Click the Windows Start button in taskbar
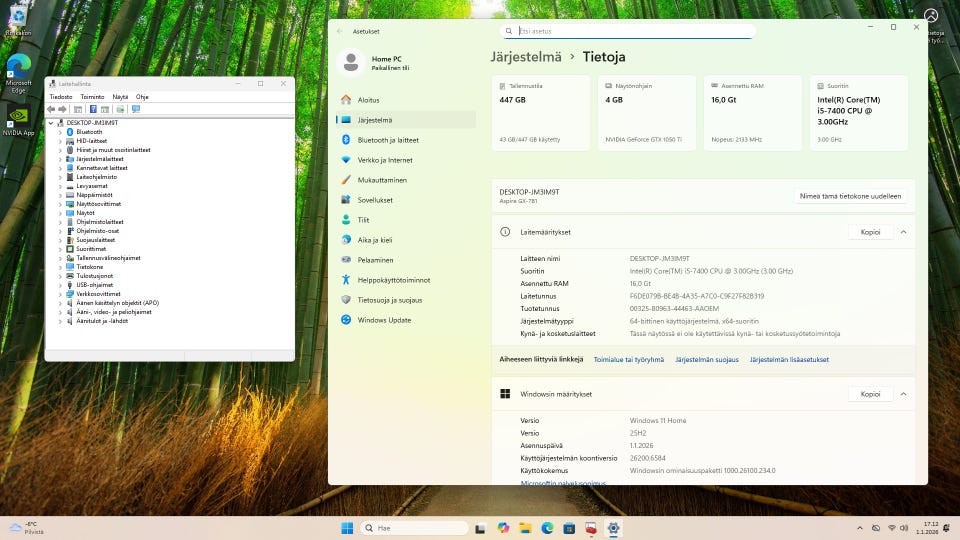 [347, 528]
